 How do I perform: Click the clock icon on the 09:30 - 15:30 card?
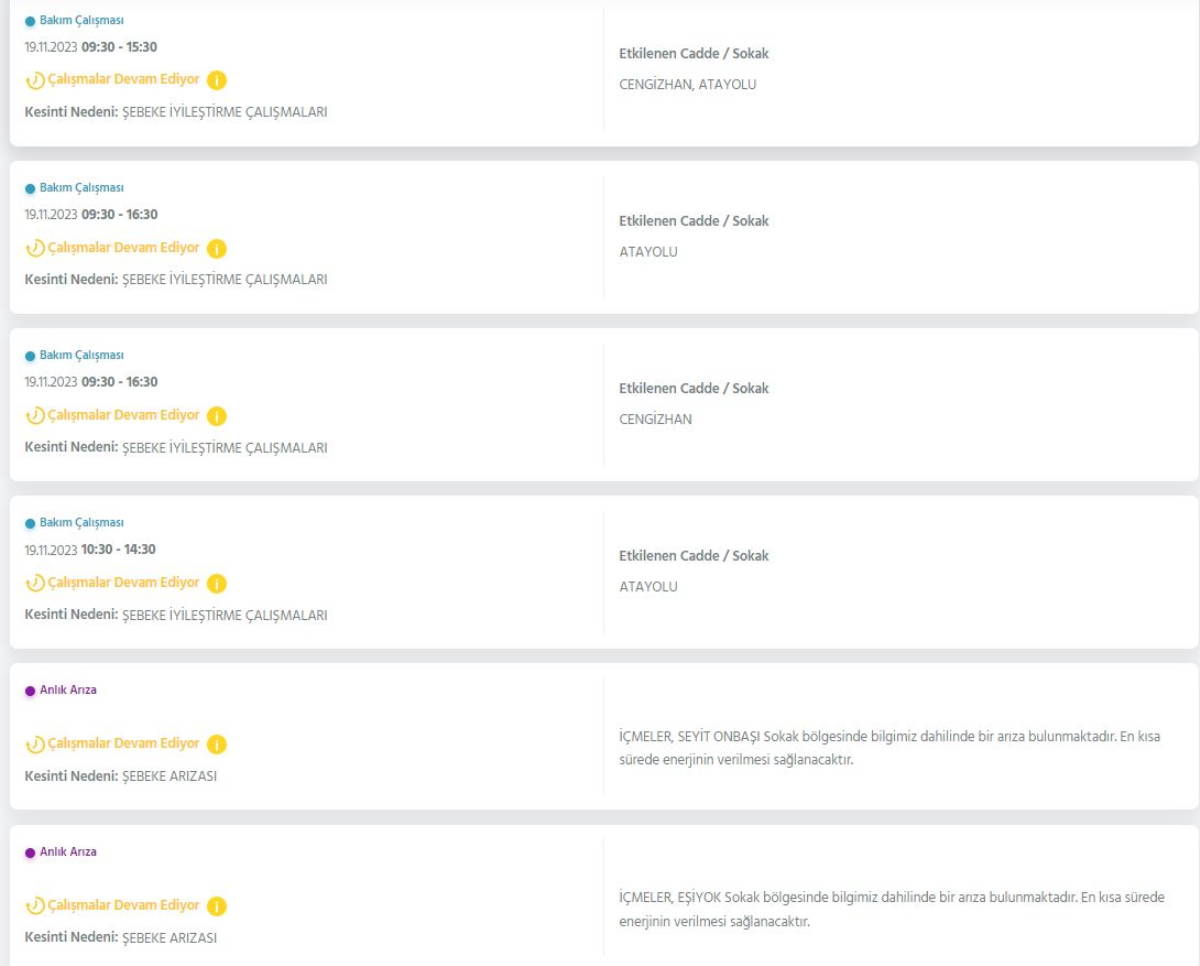[35, 80]
